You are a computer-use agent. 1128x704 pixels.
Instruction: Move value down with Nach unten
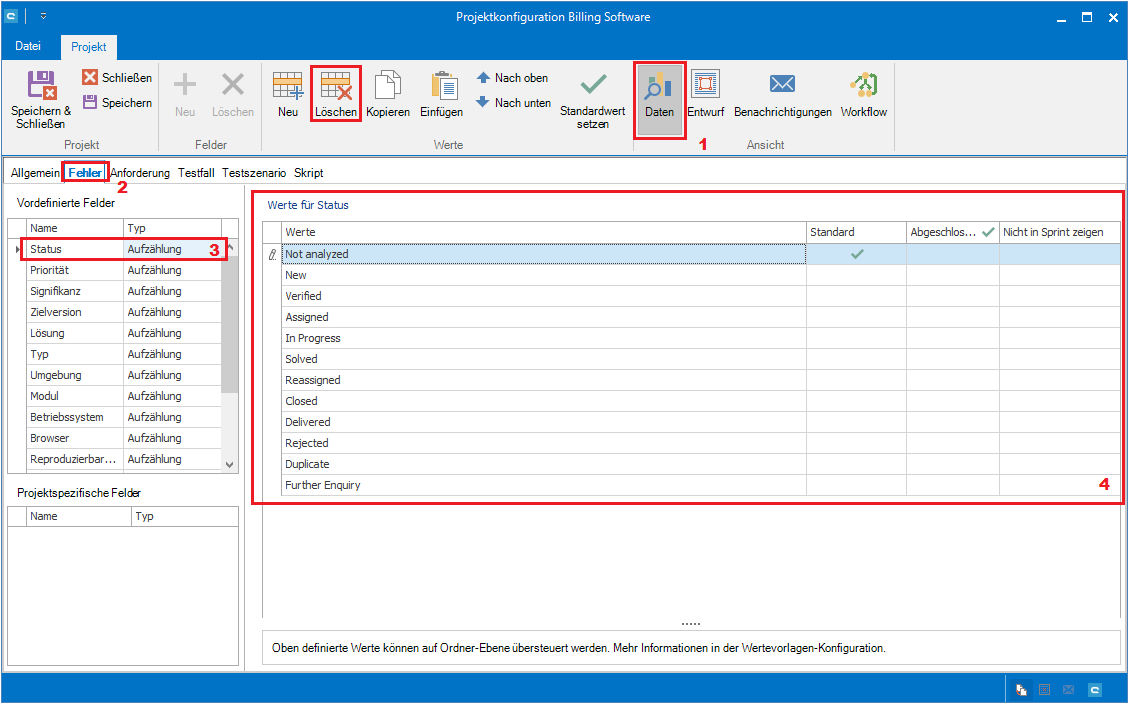tap(513, 103)
